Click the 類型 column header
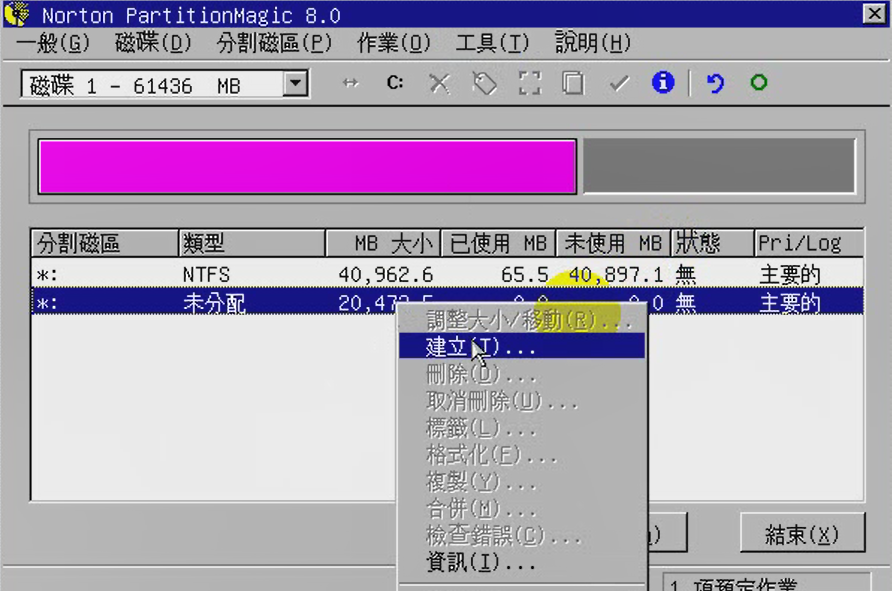 tap(252, 243)
